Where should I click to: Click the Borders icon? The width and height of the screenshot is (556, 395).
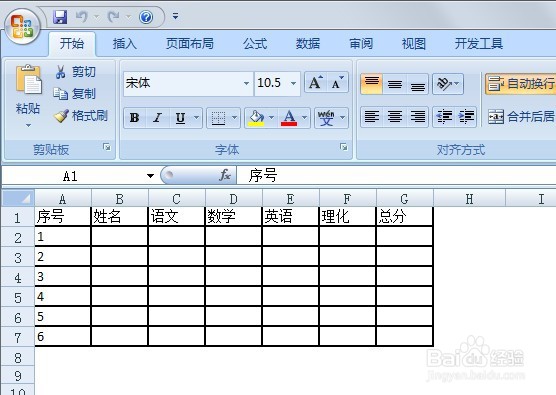click(x=218, y=118)
